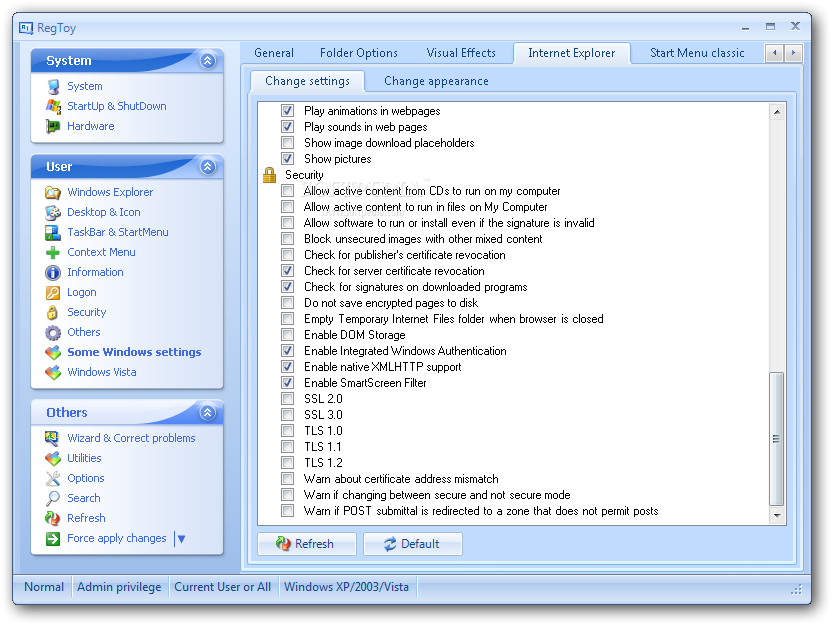Viewport: 832px width, 625px height.
Task: Open the Hardware link
Action: coord(91,126)
